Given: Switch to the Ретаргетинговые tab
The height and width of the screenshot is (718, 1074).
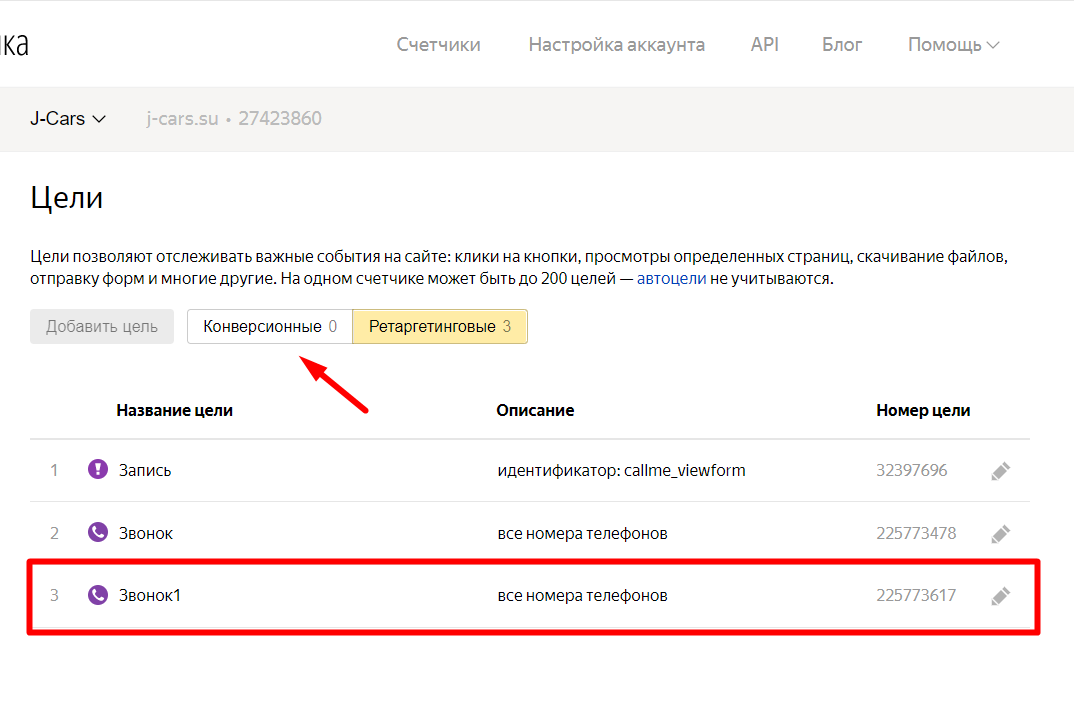Looking at the screenshot, I should [440, 326].
